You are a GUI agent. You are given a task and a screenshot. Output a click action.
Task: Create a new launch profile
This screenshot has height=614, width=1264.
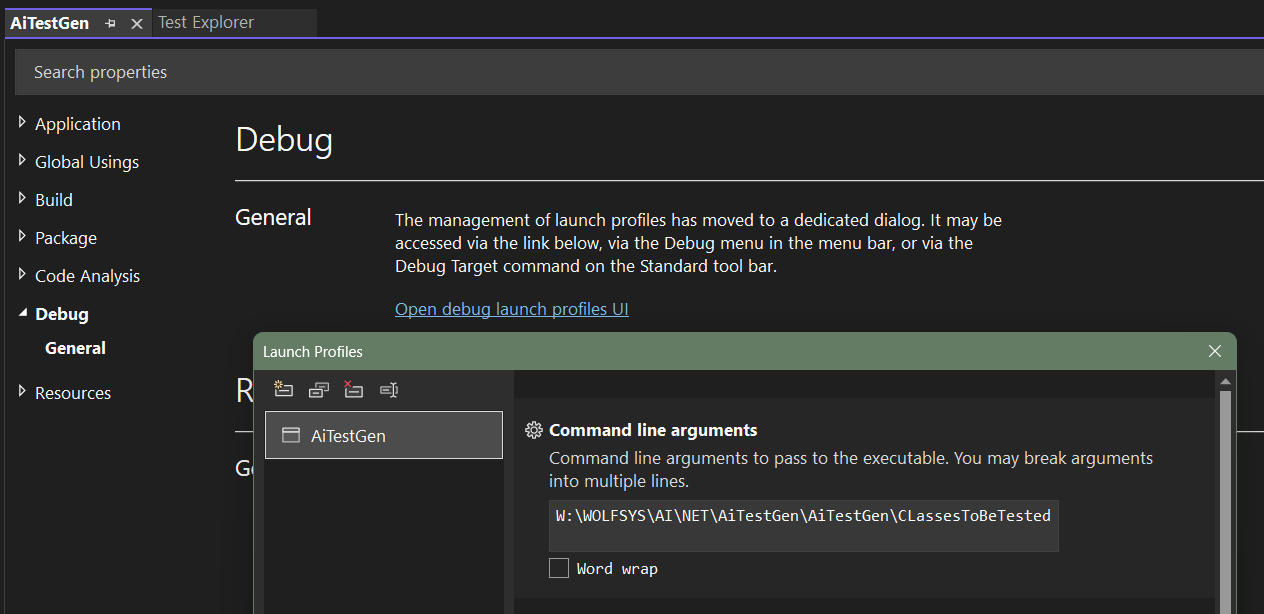pyautogui.click(x=284, y=390)
